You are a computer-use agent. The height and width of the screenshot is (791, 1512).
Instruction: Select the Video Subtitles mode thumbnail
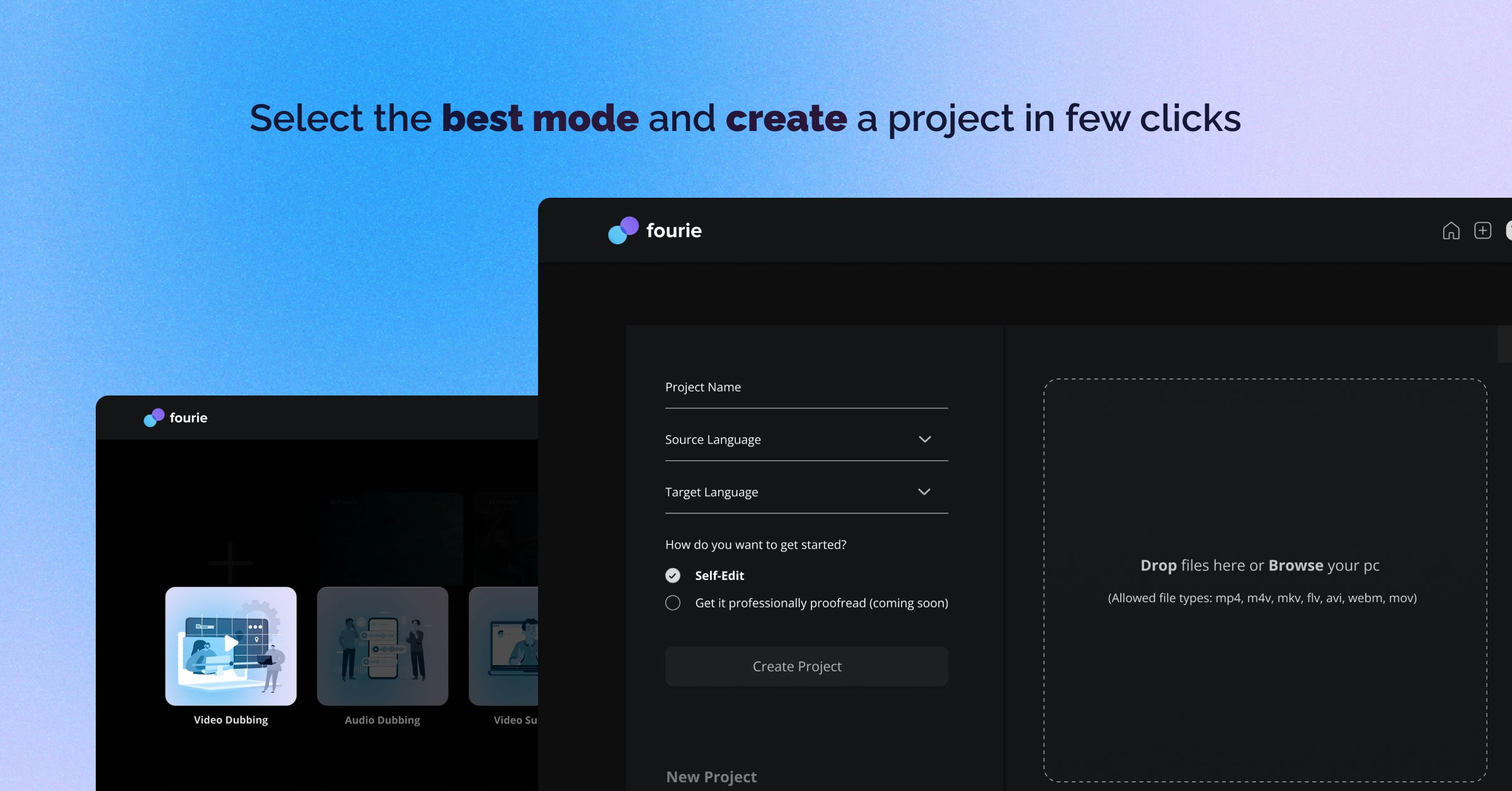coord(504,646)
